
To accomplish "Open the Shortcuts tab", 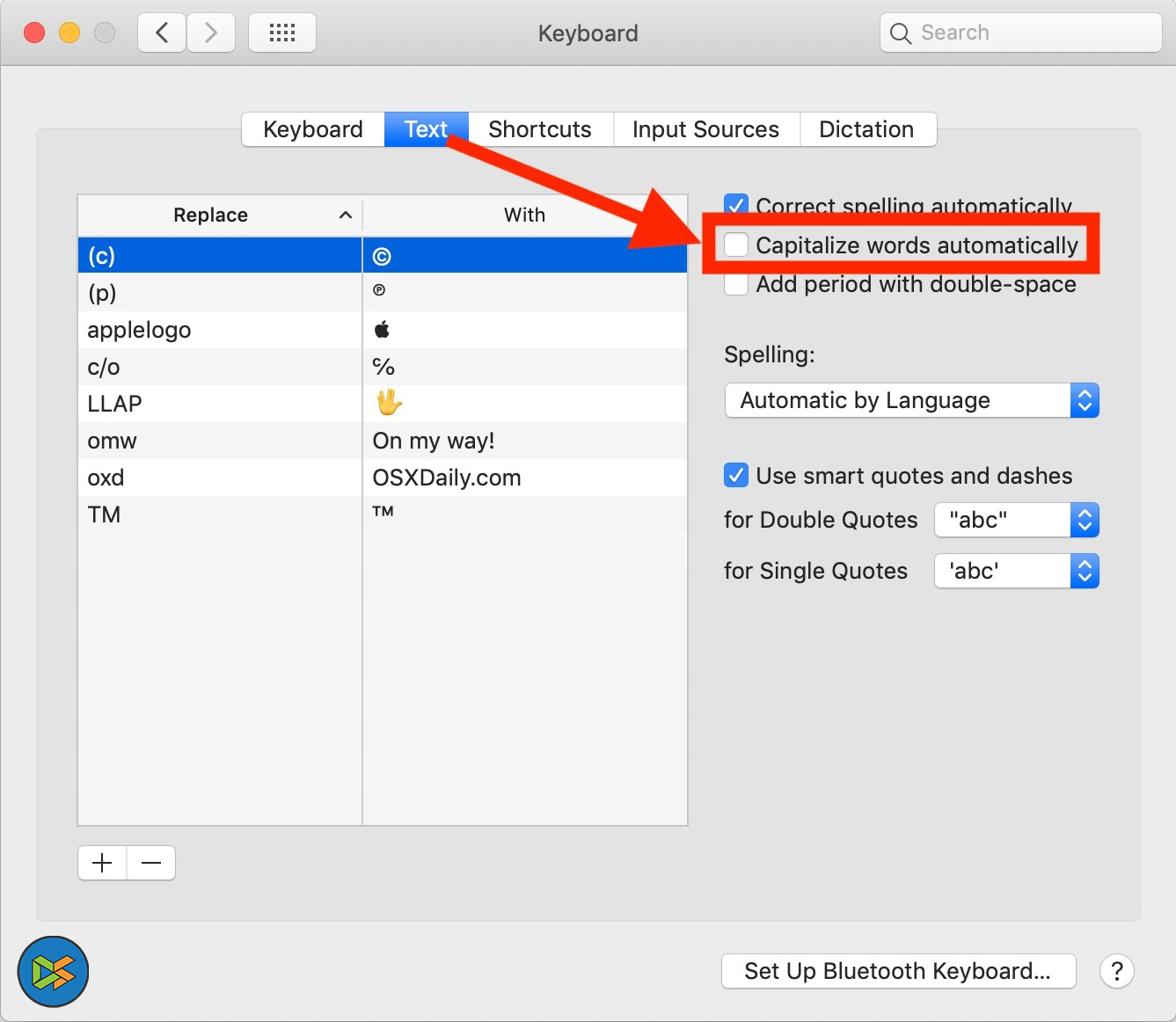I will pos(540,129).
